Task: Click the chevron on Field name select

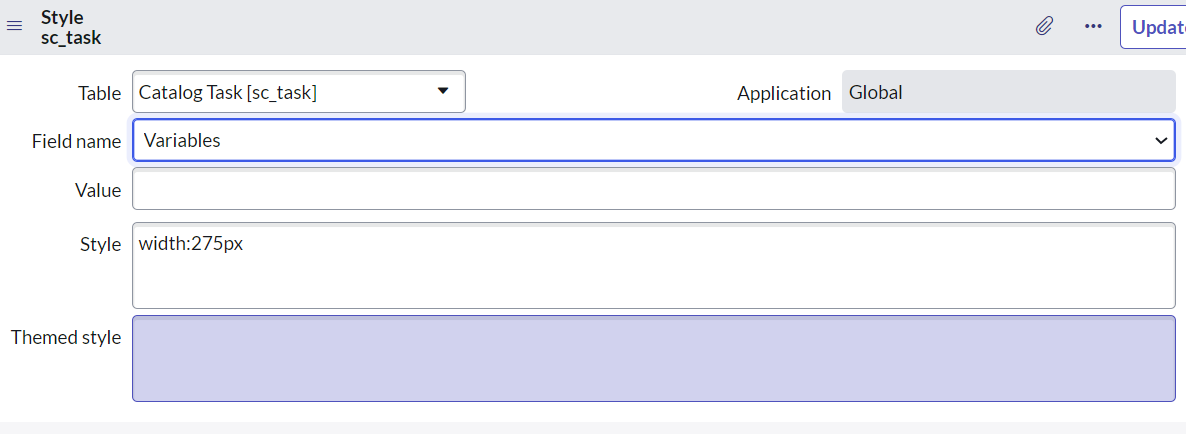Action: pyautogui.click(x=1160, y=141)
